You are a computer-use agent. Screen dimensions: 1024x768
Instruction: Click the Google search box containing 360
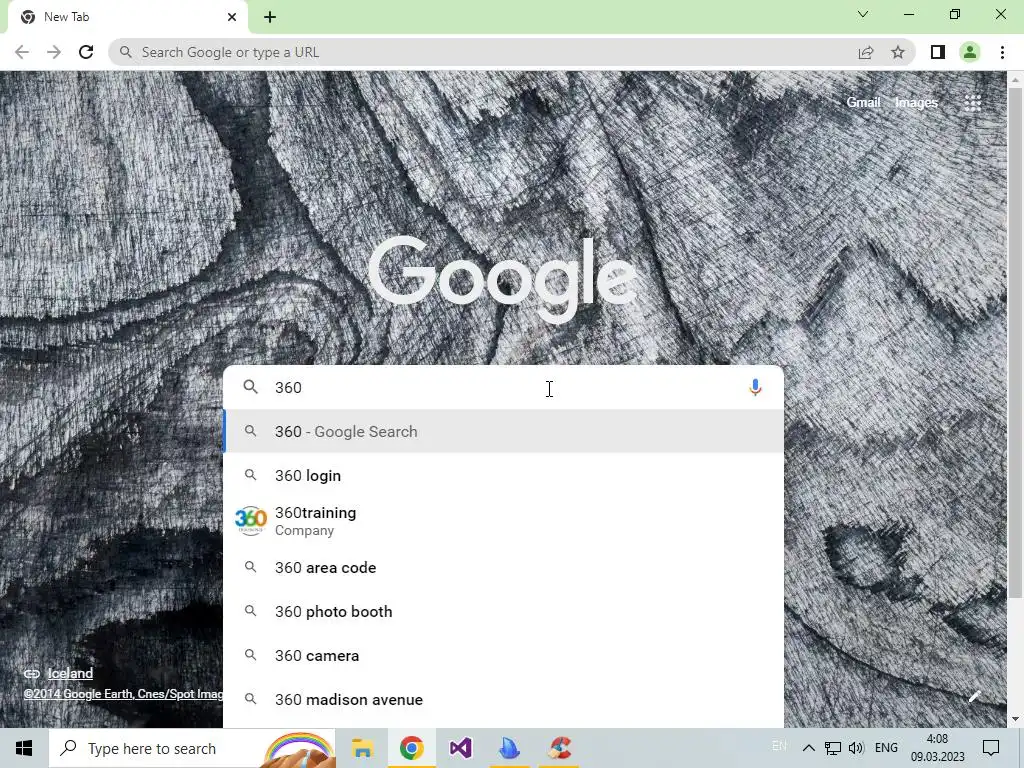click(x=504, y=387)
